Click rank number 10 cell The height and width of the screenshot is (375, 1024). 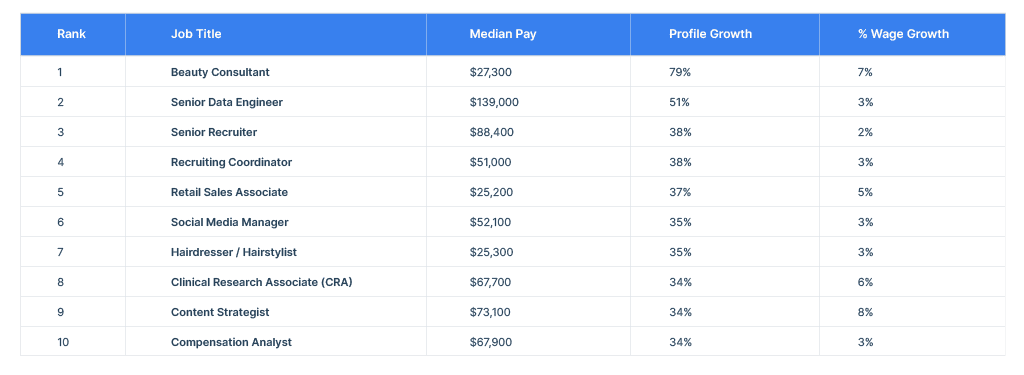(63, 342)
